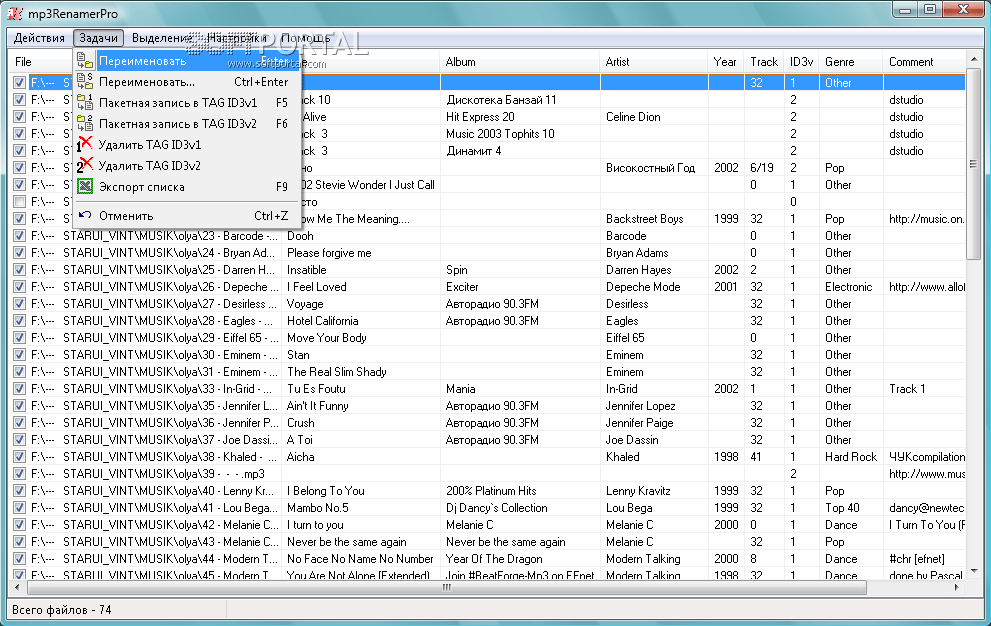991x626 pixels.
Task: Click the vertical scrollbar thumb
Action: 973,164
